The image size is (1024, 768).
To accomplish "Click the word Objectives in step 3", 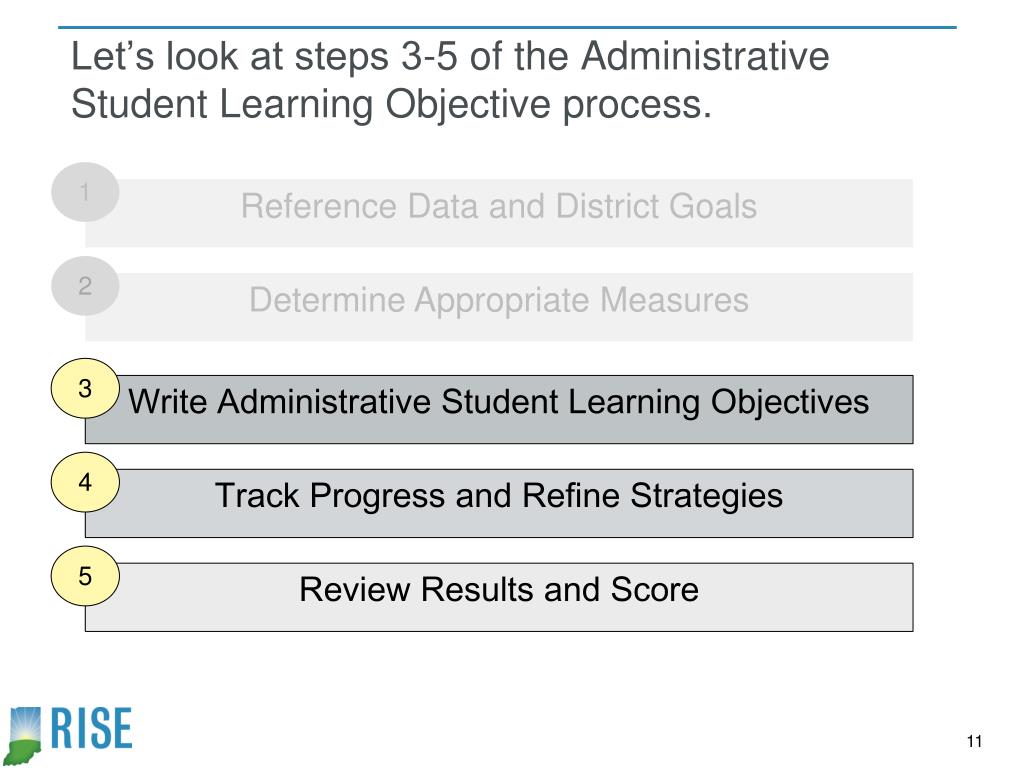I will coord(790,402).
